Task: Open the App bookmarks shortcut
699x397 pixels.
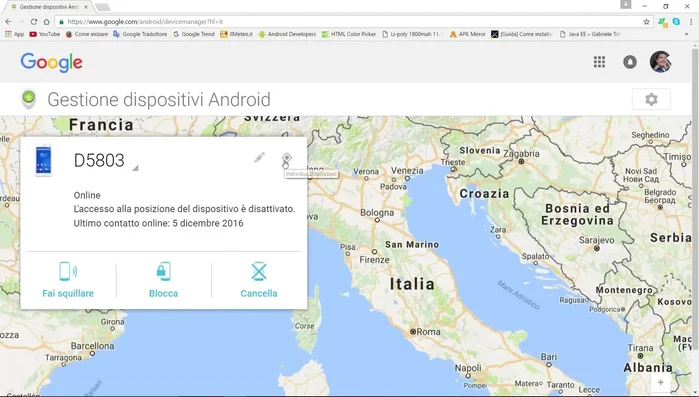Action: [14, 34]
